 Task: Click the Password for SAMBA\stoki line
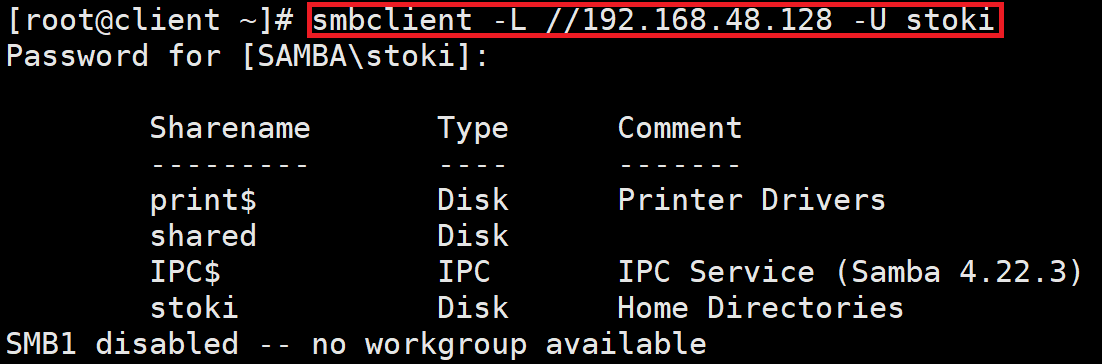(247, 56)
